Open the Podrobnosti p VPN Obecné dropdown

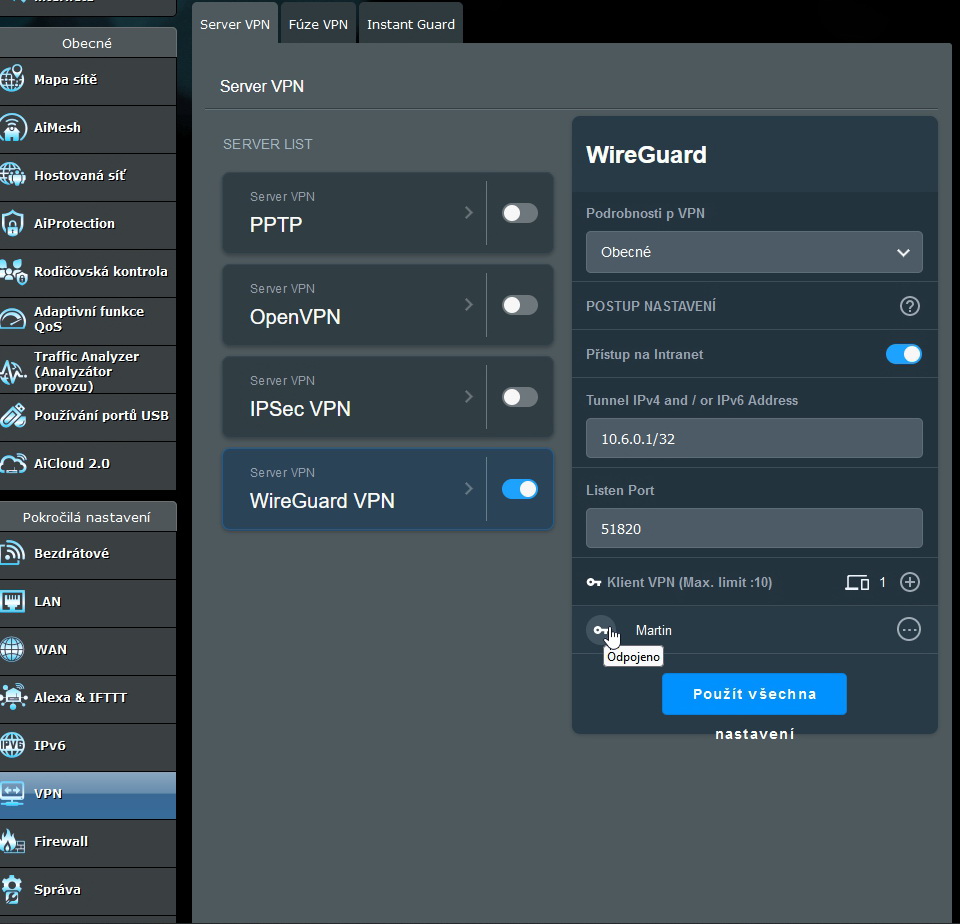(x=754, y=252)
